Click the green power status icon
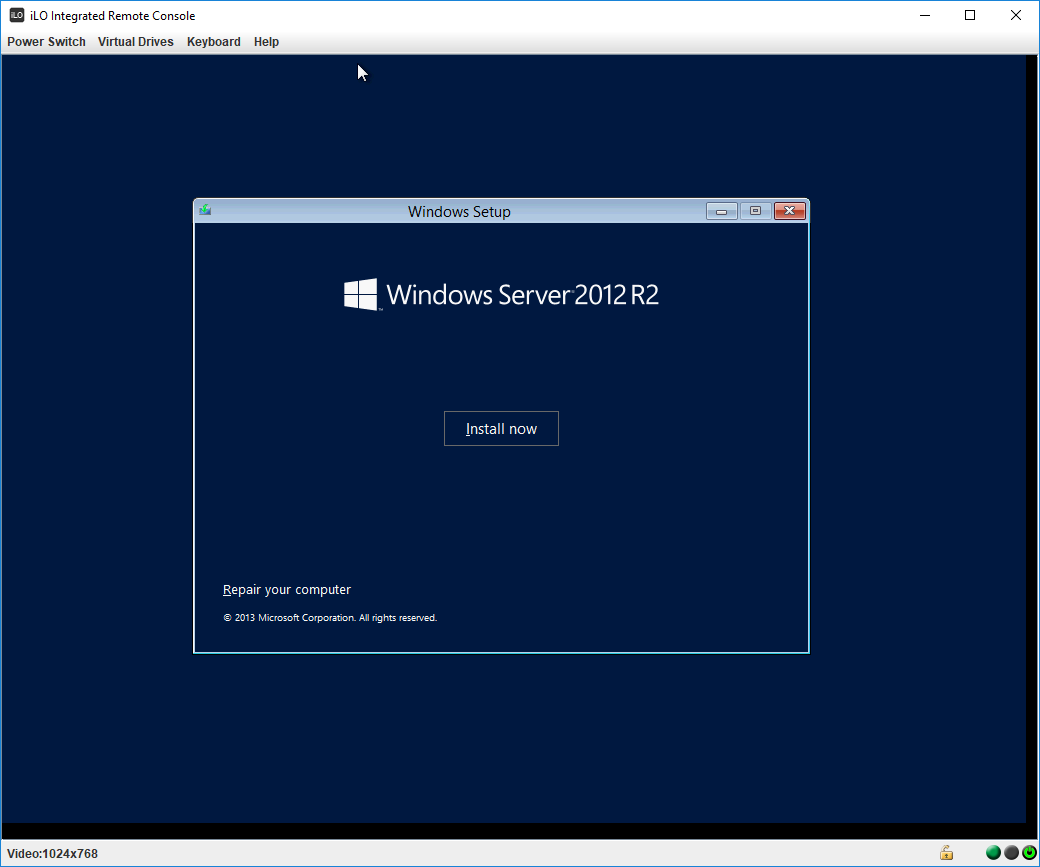The image size is (1040, 867). tap(1029, 853)
